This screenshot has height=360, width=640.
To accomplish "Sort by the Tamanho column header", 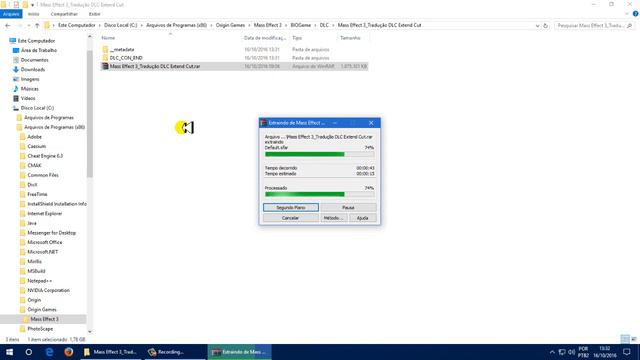I will [351, 38].
